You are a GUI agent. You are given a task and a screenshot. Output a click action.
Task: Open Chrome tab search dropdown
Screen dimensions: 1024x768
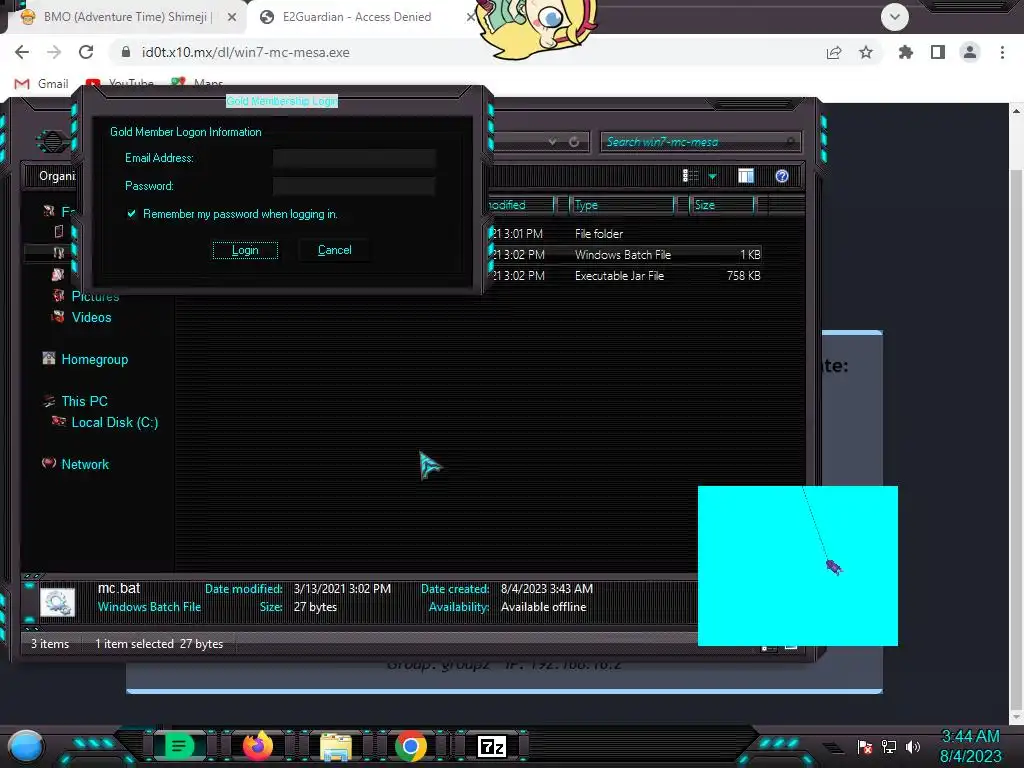[895, 17]
